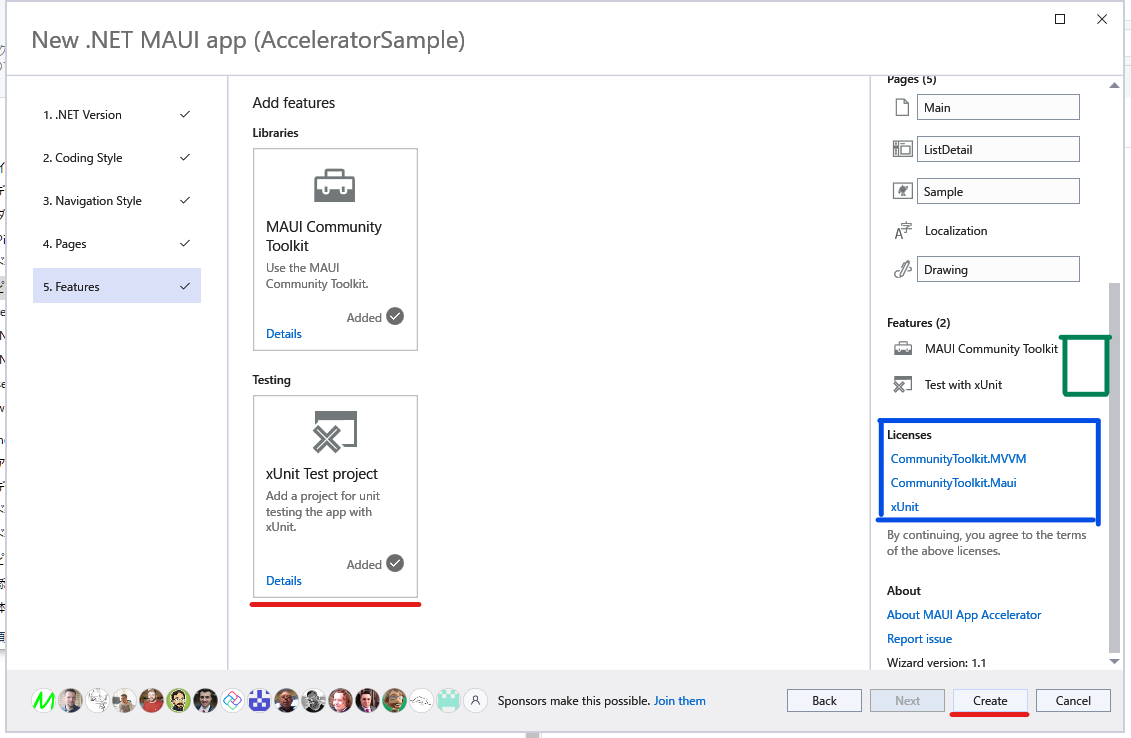Click the blue pixel-pattern sponsor avatar
Screen dimensions: 1131x738
click(x=259, y=700)
